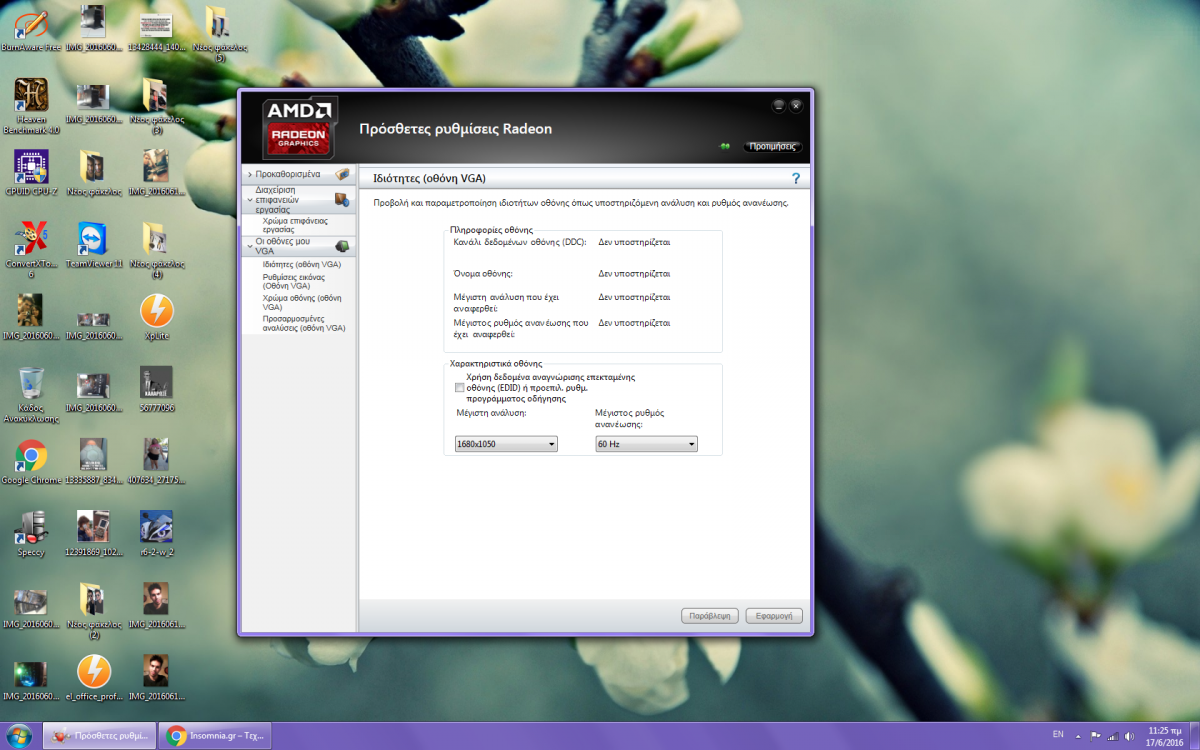Select the Κάδος Ανακύκλωσης recycle bin
This screenshot has width=1200, height=750.
pos(32,395)
